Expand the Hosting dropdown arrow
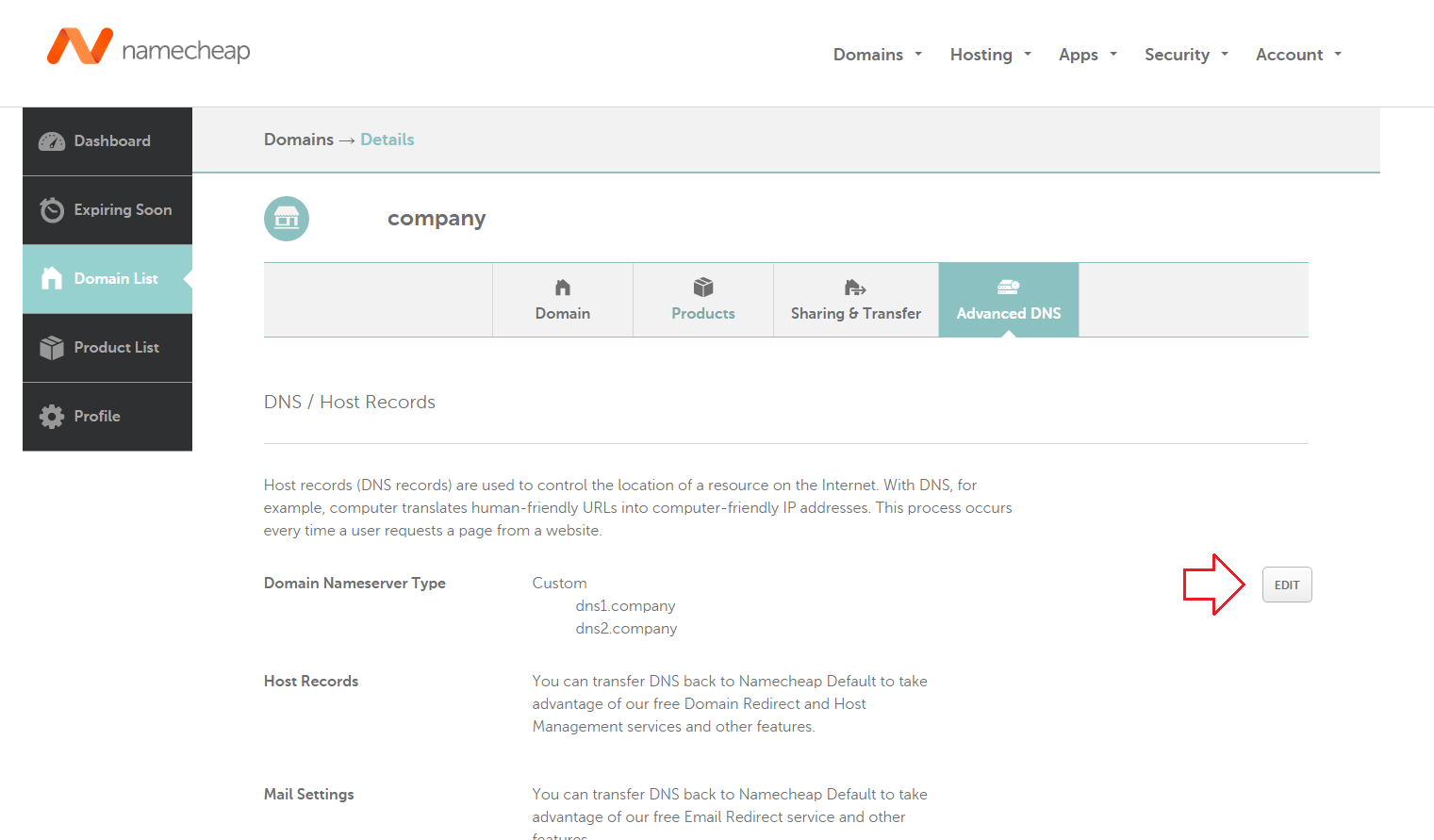 pos(1028,54)
